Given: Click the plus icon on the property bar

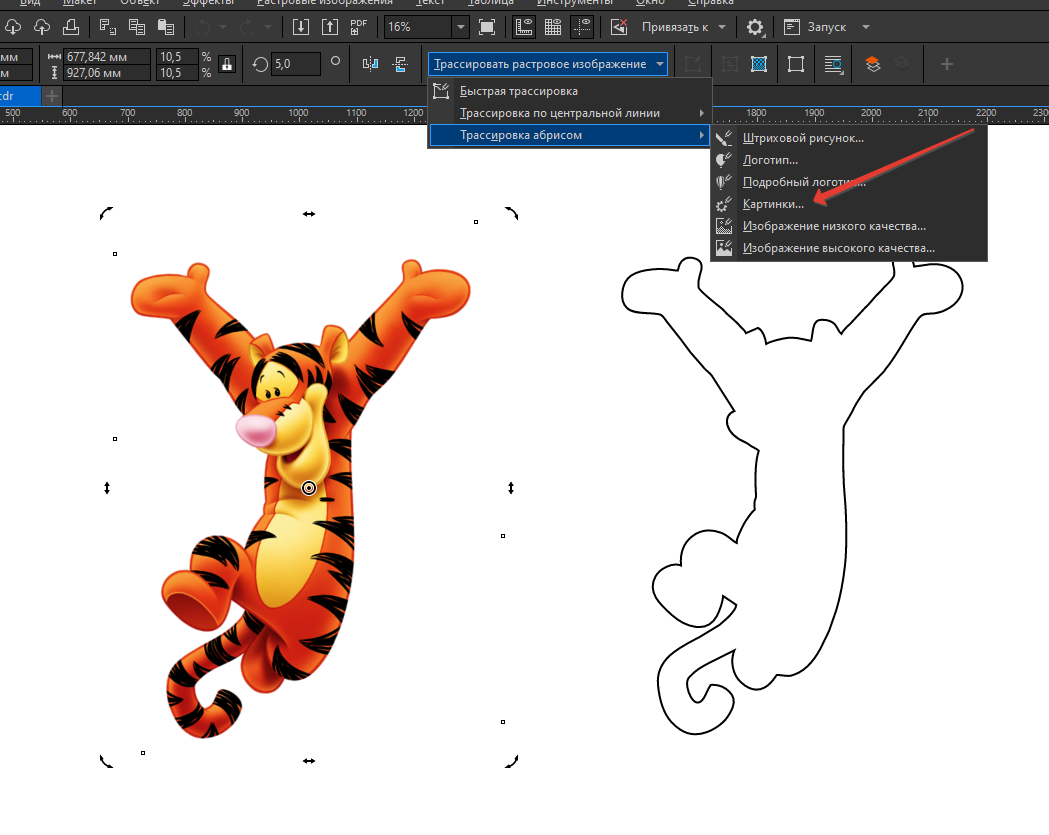Looking at the screenshot, I should (946, 64).
